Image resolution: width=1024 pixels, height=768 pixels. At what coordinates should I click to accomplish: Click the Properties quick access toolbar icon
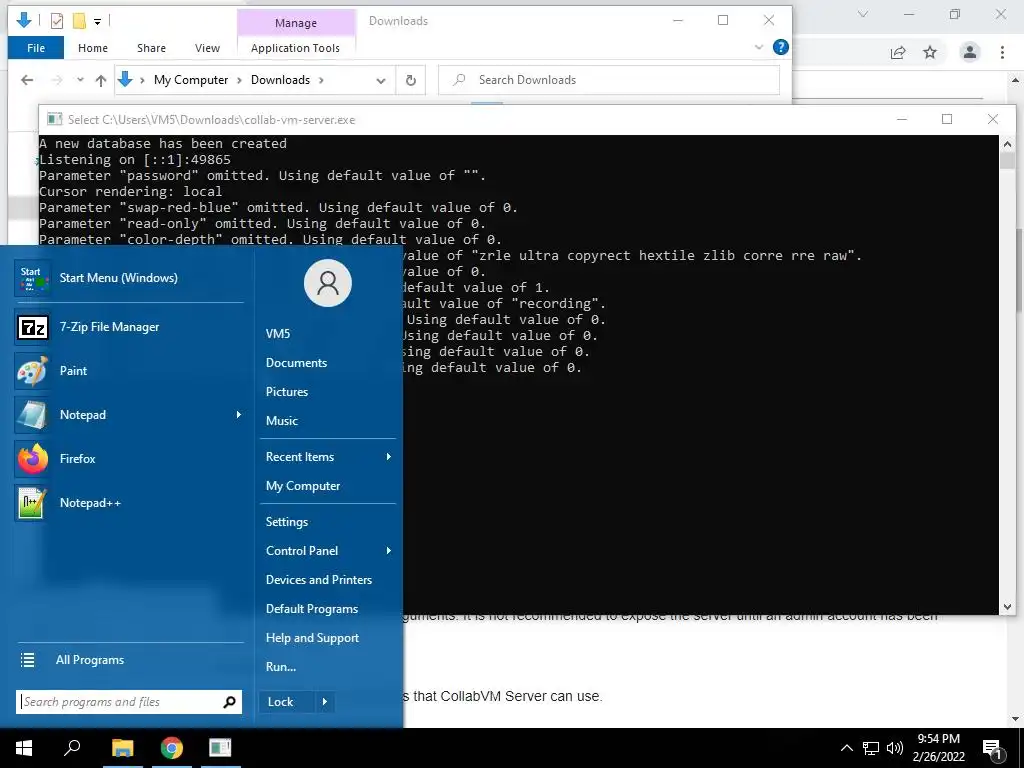tap(57, 21)
